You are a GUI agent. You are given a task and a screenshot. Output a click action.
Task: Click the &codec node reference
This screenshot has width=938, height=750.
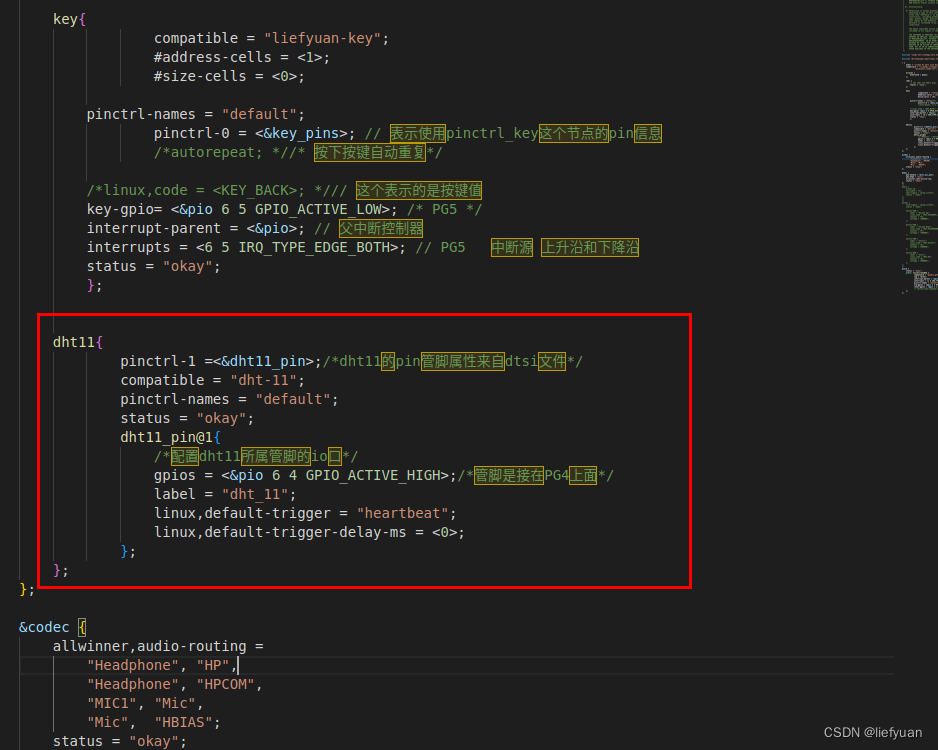44,627
